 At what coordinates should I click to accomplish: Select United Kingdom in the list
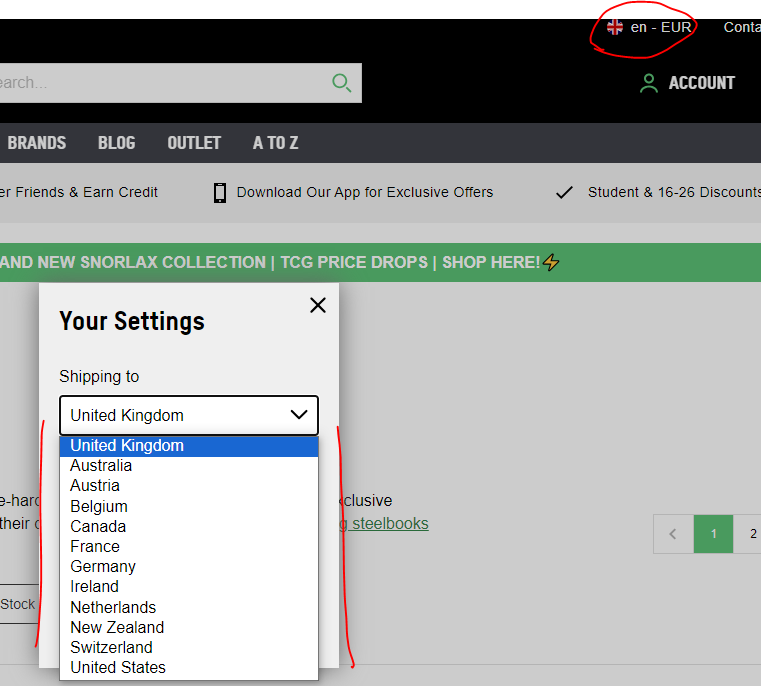[189, 446]
